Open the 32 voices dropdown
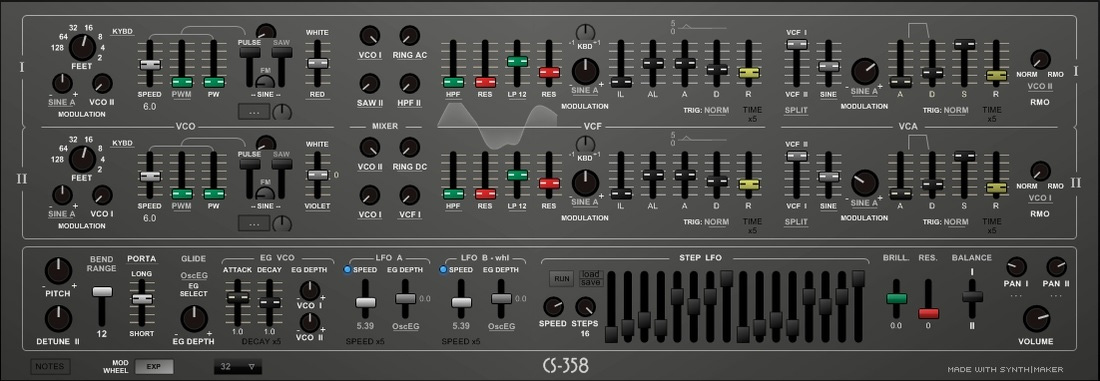This screenshot has width=1100, height=381. [239, 366]
